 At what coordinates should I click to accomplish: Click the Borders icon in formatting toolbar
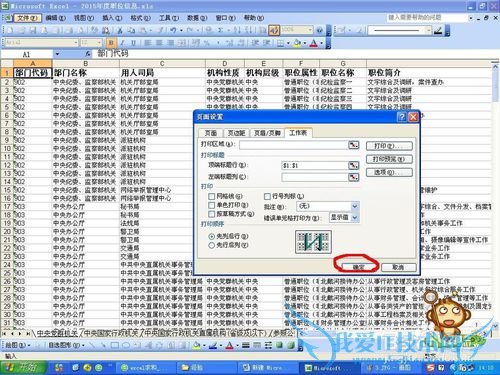click(281, 43)
